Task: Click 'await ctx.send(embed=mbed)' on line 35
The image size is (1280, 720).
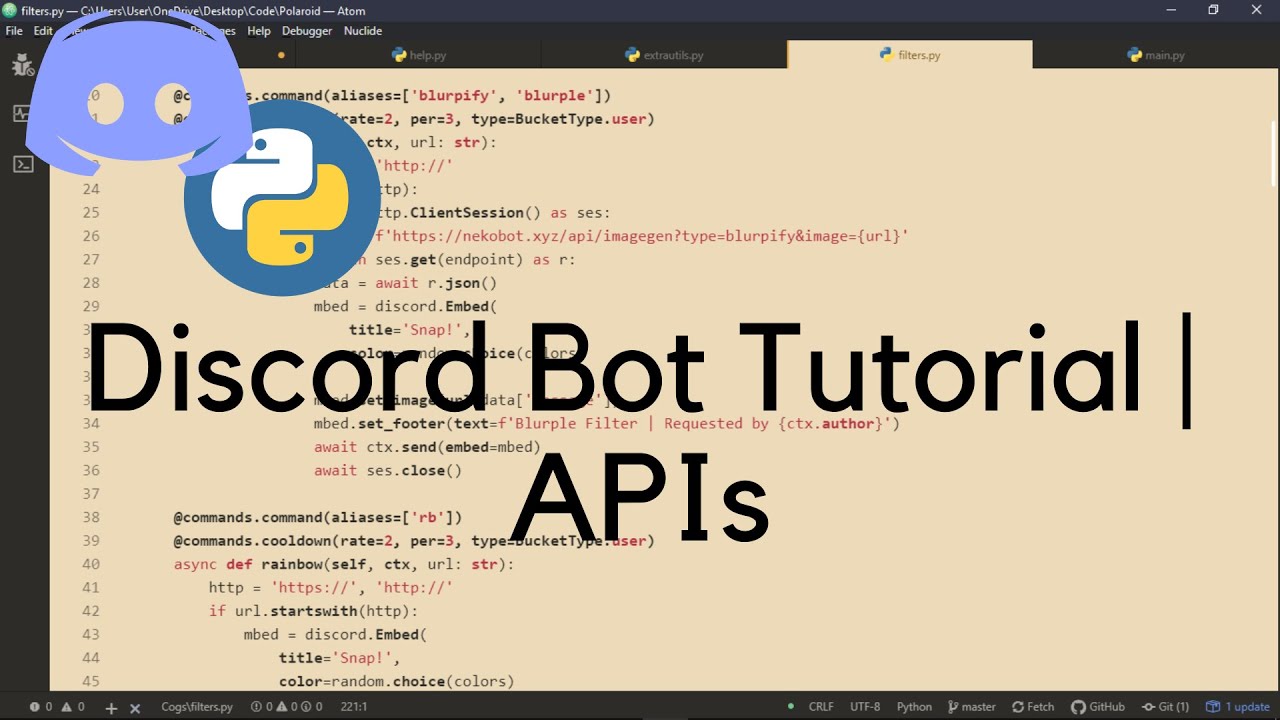Action: pos(427,447)
